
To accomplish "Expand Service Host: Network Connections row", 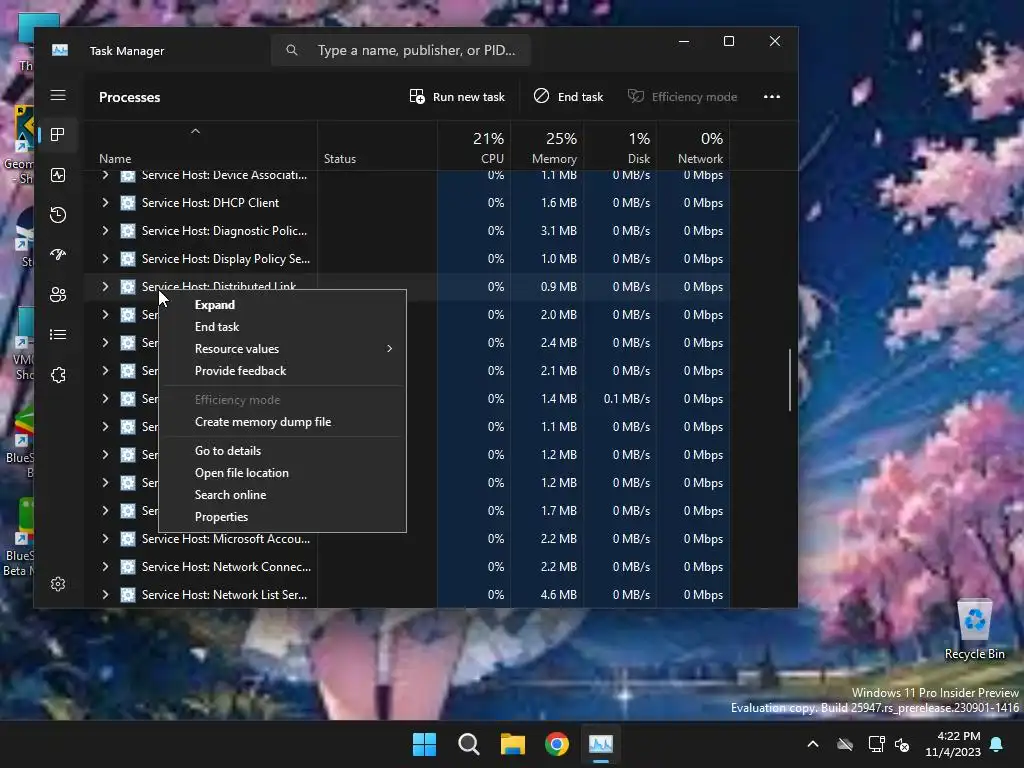I will (x=105, y=567).
